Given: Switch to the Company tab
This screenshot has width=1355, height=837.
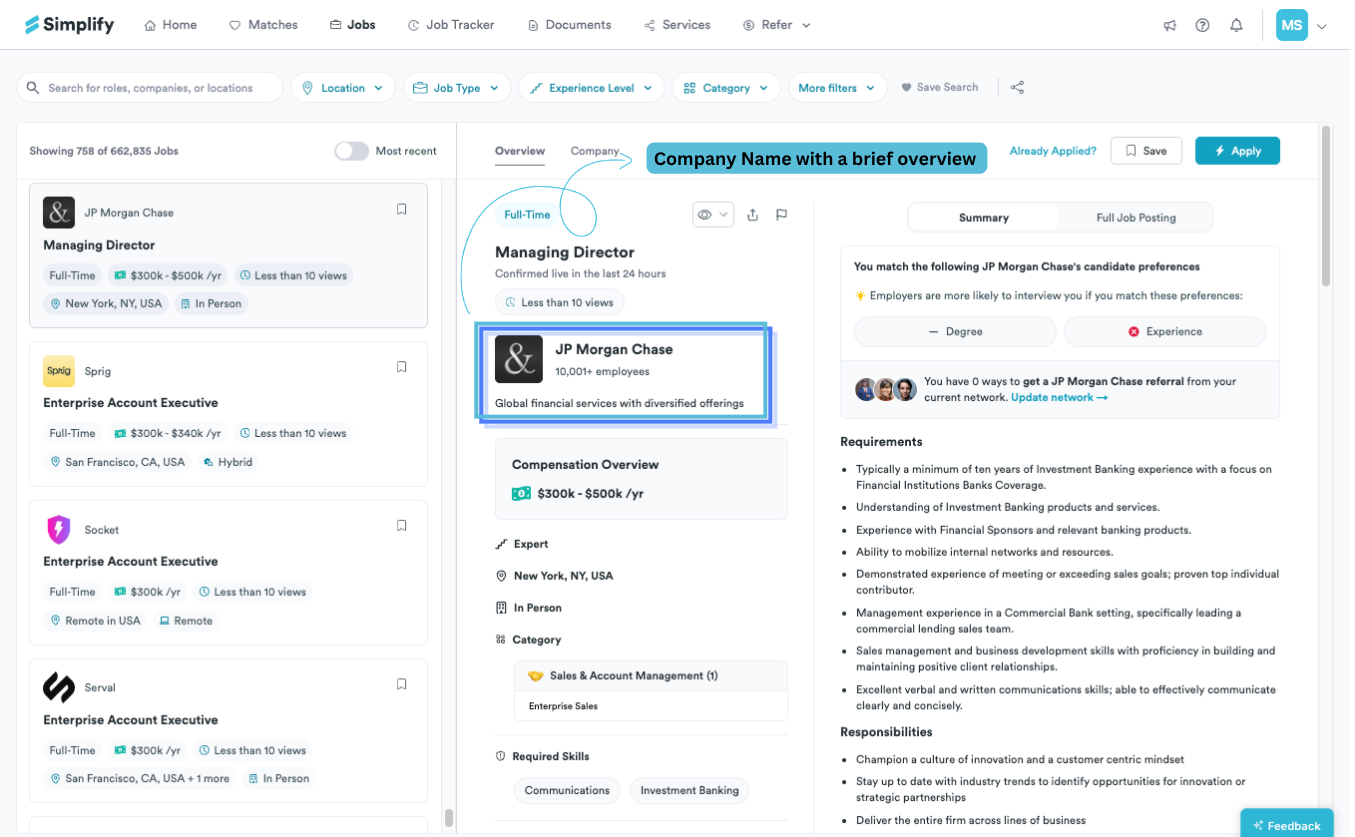Looking at the screenshot, I should (595, 151).
